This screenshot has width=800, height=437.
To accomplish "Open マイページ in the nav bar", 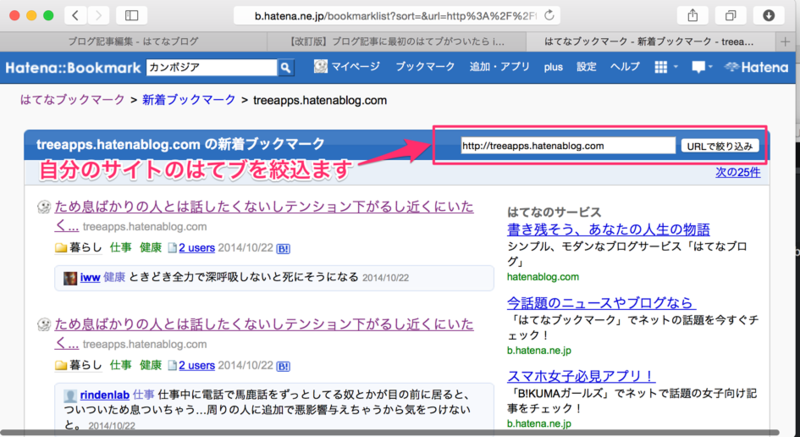I will (x=356, y=67).
